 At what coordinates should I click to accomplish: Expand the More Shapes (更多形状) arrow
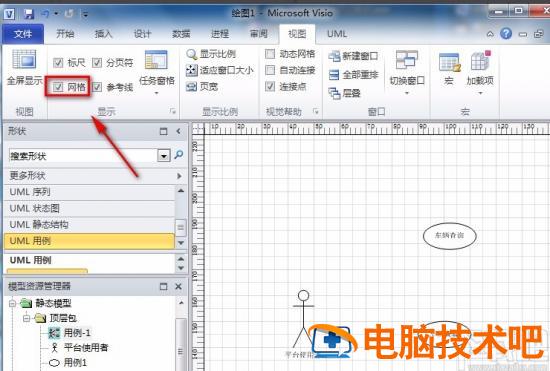pyautogui.click(x=179, y=176)
